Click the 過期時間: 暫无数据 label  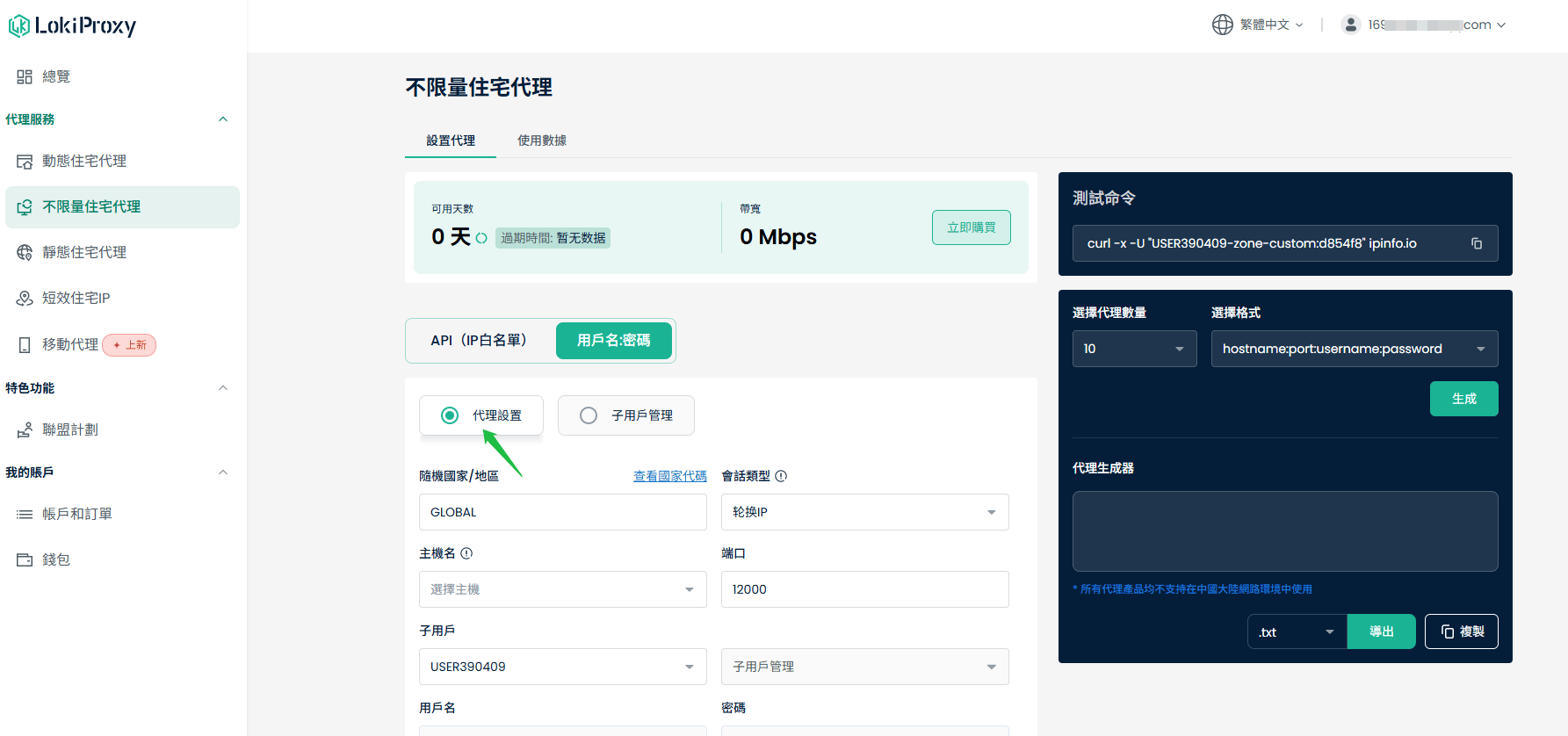(x=553, y=238)
